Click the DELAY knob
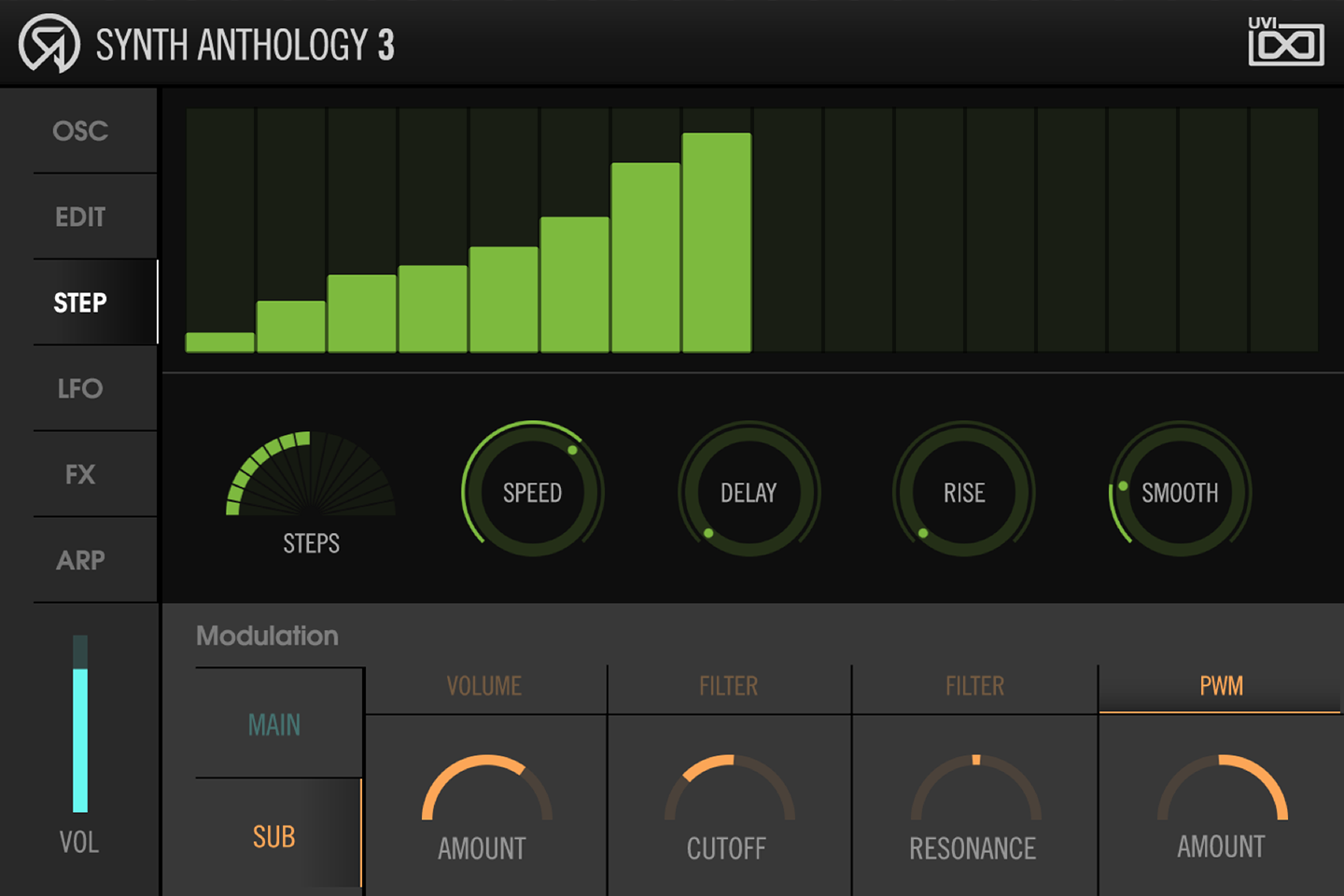1344x896 pixels. point(749,492)
